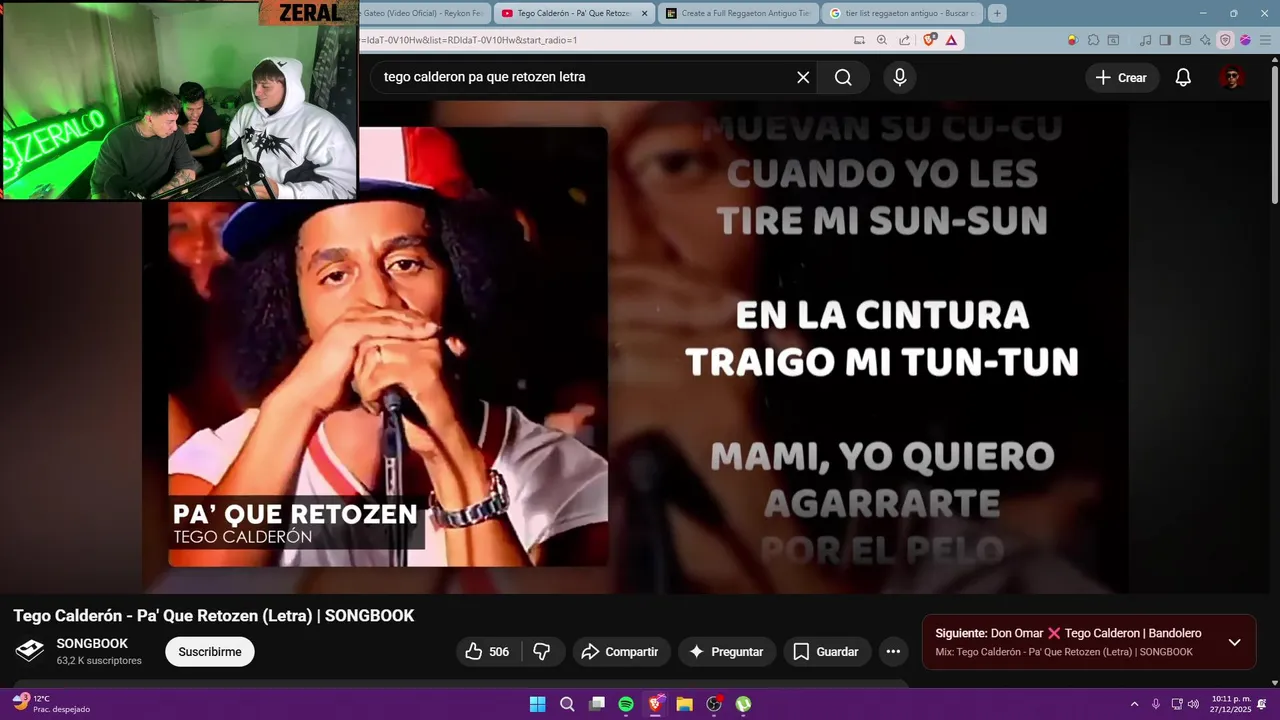Viewport: 1280px width, 720px height.
Task: Open File Explorer from the taskbar
Action: pos(685,704)
